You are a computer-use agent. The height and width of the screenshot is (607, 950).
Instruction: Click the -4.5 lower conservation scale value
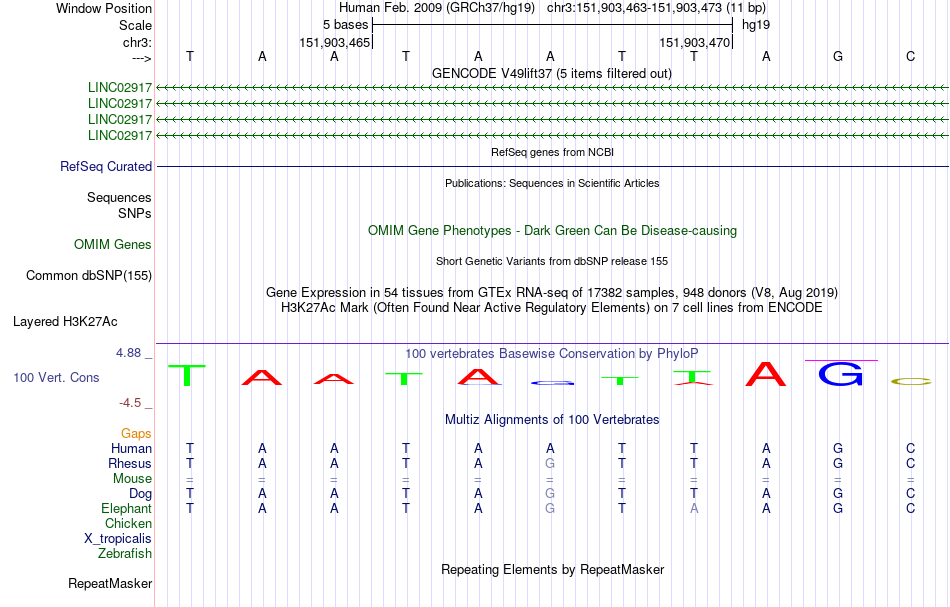[x=130, y=403]
